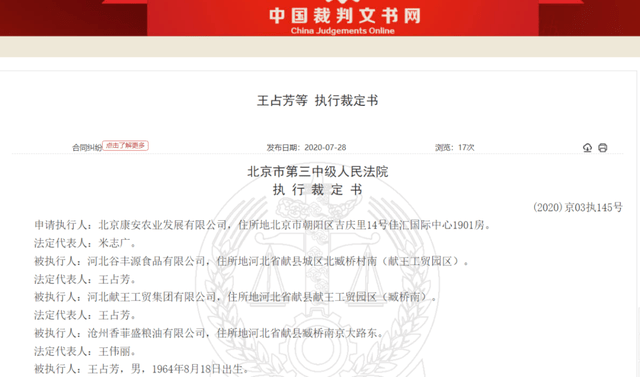Screen dimensions: 640x377
Task: Click the line 法定代表人：米志广
Action: click(x=85, y=243)
